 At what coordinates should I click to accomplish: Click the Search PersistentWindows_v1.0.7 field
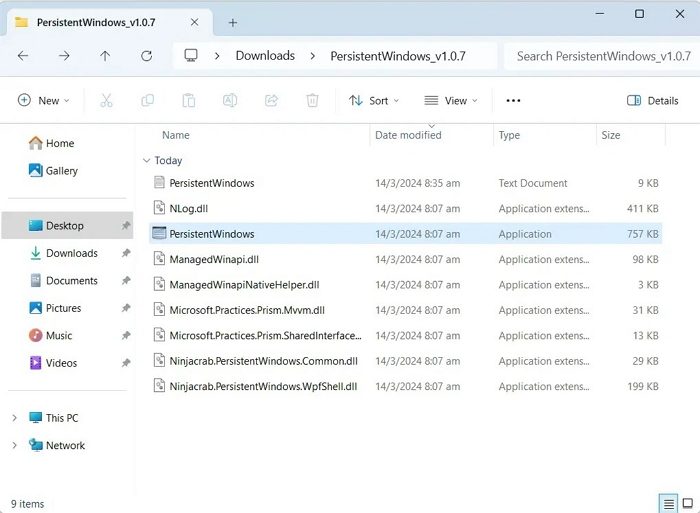click(600, 56)
